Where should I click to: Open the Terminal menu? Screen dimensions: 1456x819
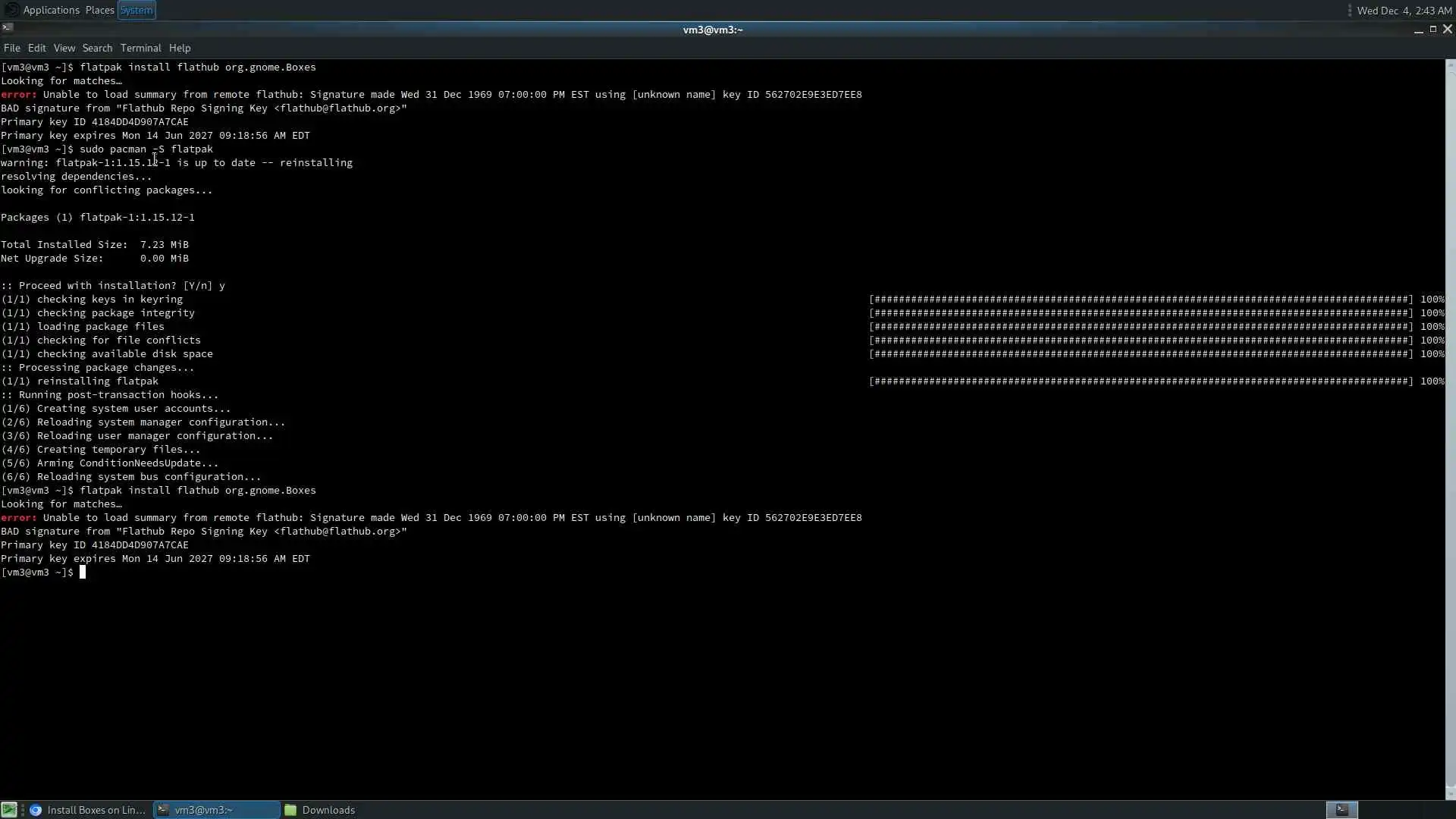[140, 48]
